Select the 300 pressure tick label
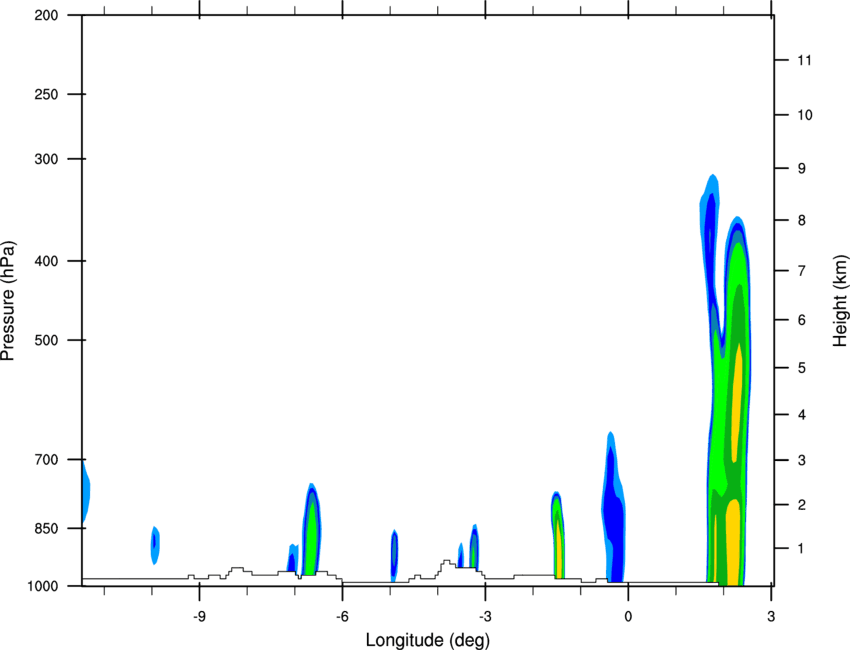This screenshot has width=850, height=650. point(46,159)
